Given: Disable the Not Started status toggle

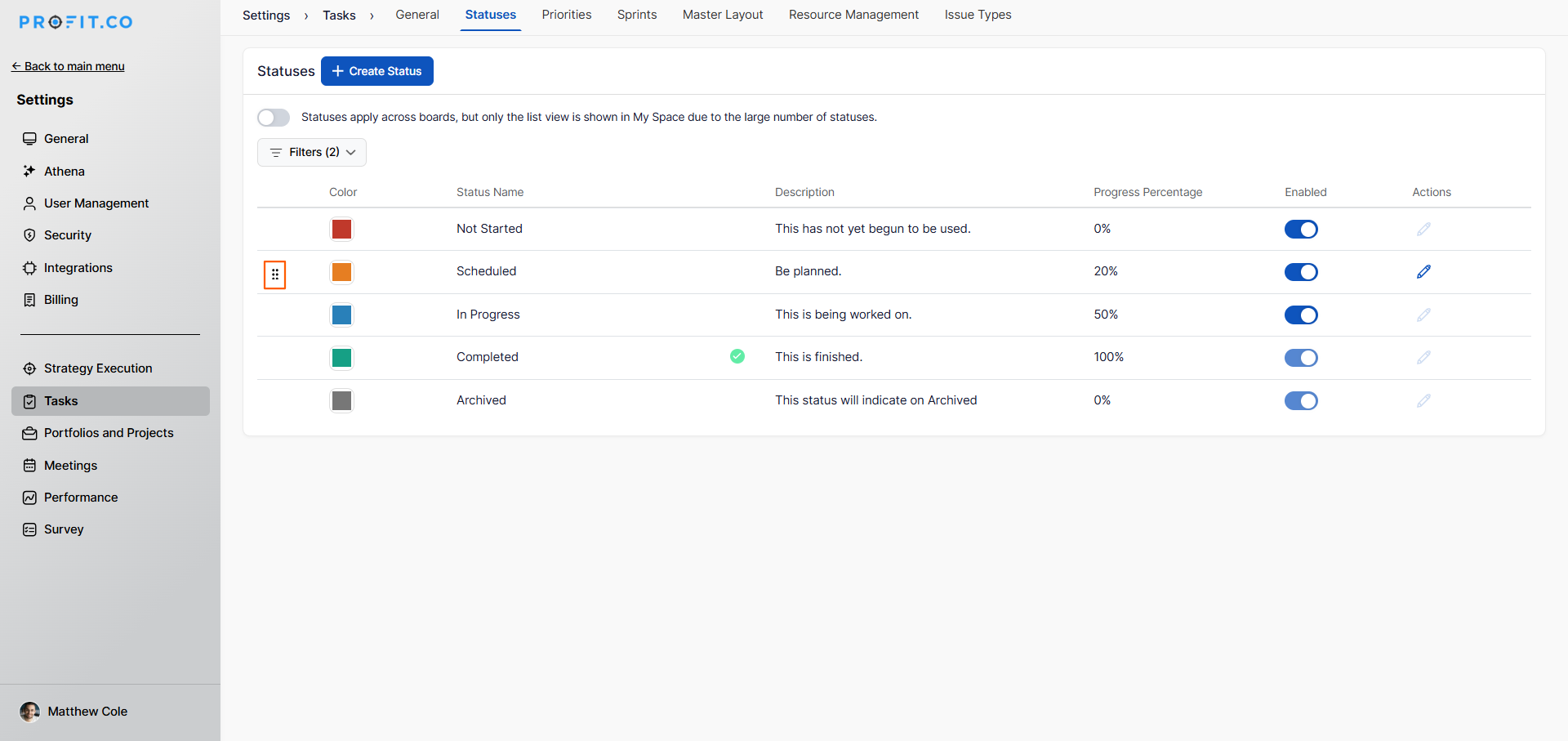Looking at the screenshot, I should [x=1300, y=230].
